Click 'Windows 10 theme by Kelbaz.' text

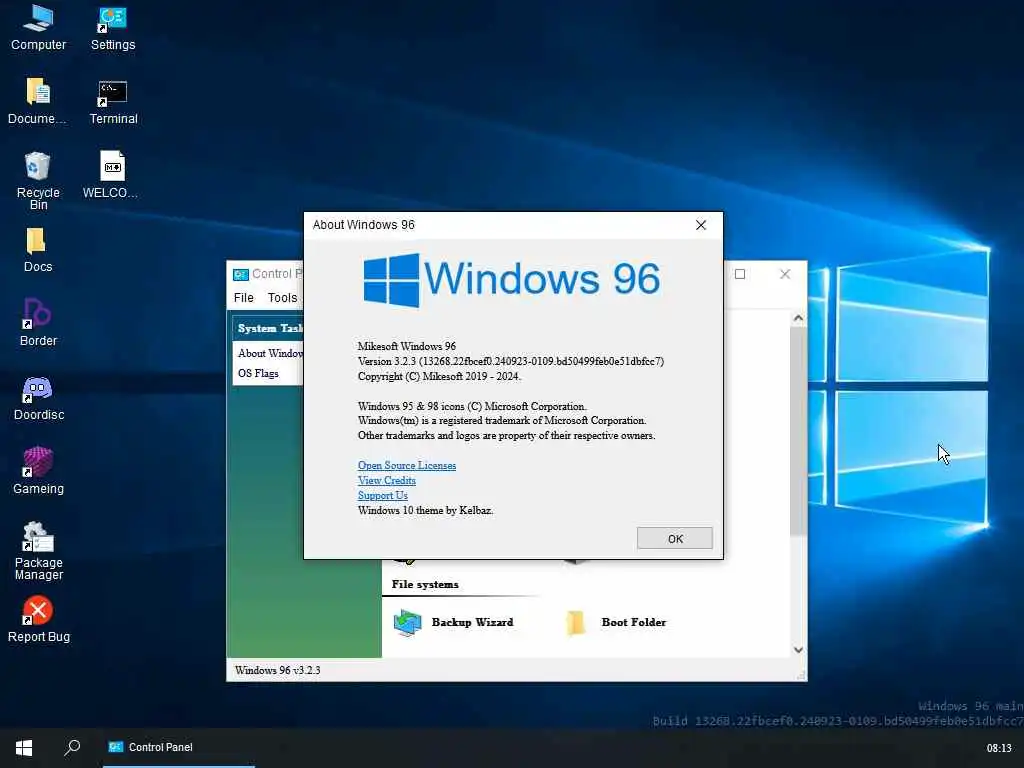(425, 511)
